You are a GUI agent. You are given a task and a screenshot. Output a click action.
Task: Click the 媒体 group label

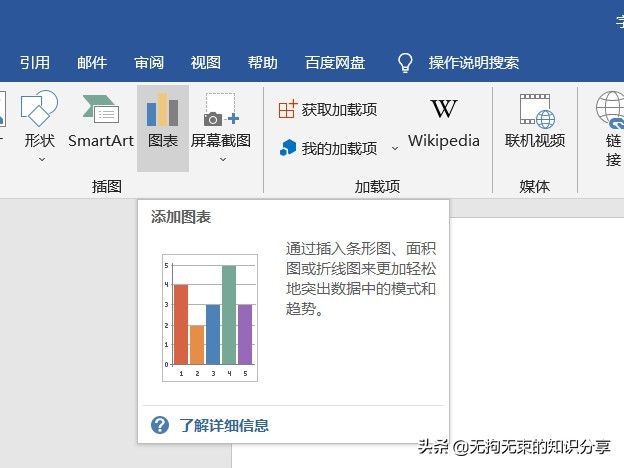point(534,186)
